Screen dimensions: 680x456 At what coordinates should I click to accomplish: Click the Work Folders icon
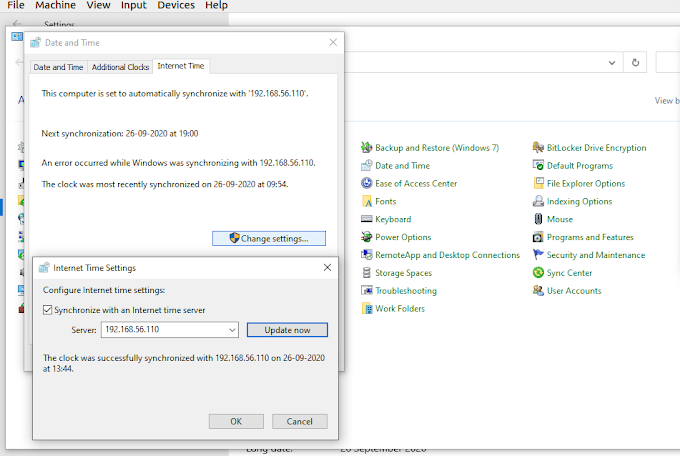pyautogui.click(x=366, y=308)
